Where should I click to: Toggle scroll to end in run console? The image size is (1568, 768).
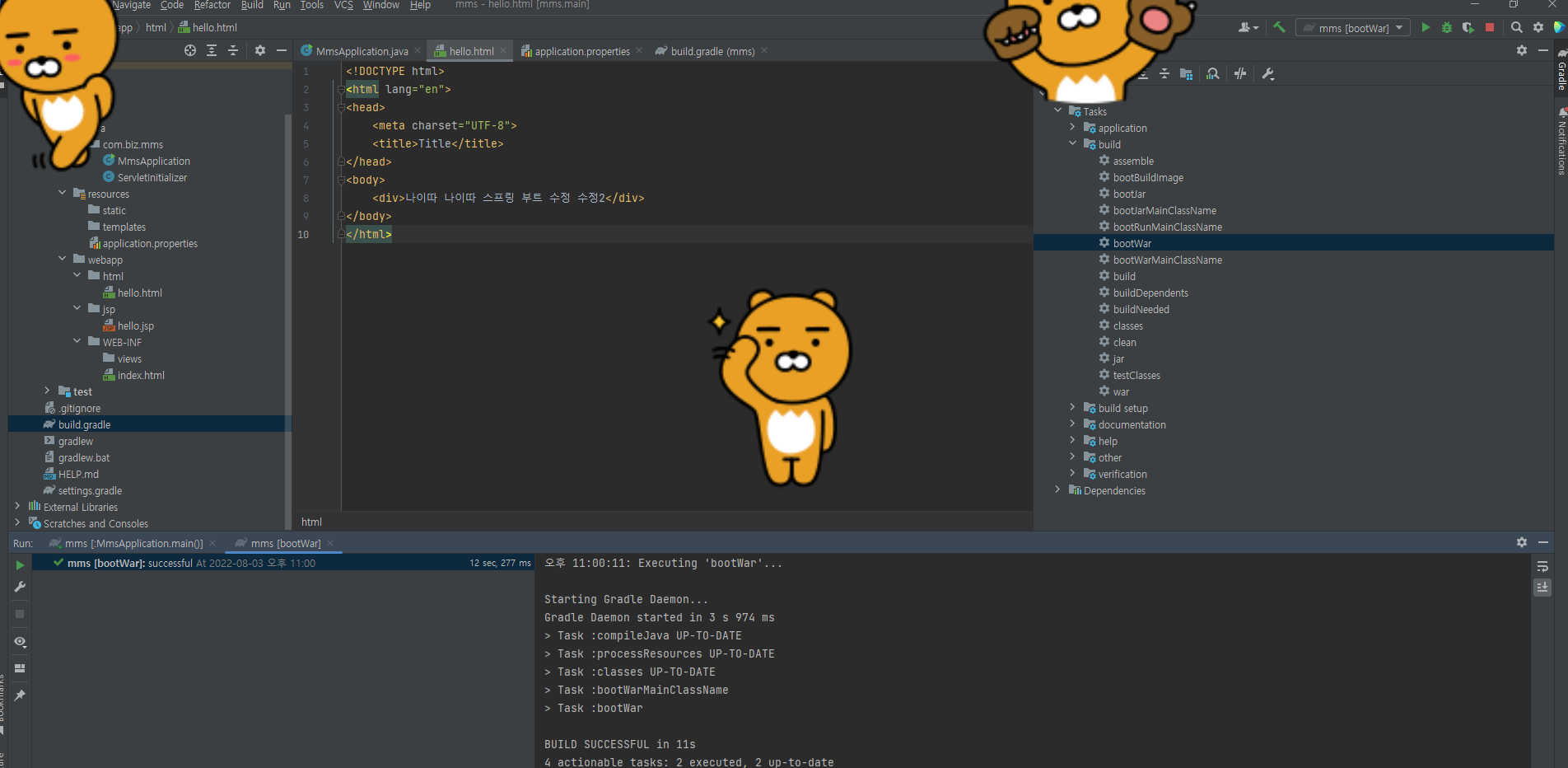[x=1542, y=587]
